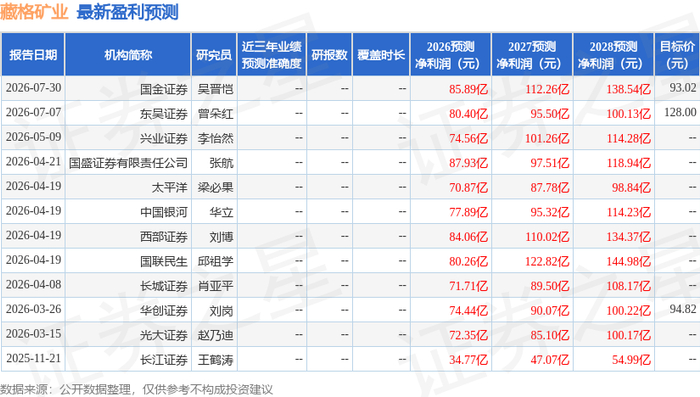
Task: Click the 2025-11-21 report date cell
Action: [33, 358]
